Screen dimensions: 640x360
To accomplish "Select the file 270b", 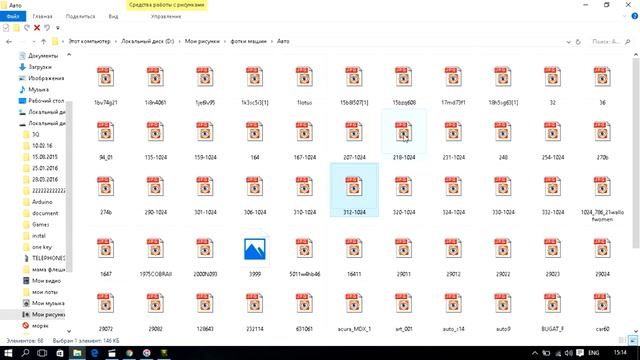I will point(602,140).
